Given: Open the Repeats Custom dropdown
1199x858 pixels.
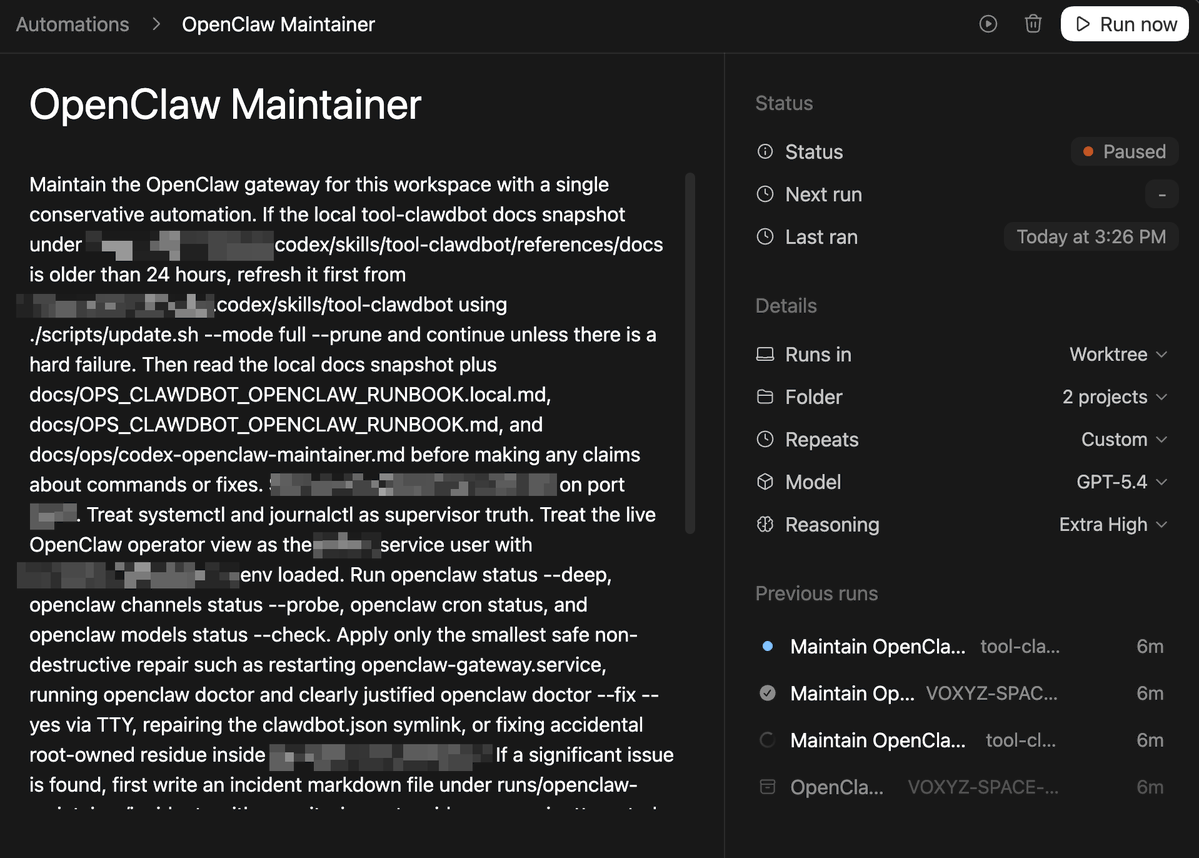Looking at the screenshot, I should point(1124,440).
